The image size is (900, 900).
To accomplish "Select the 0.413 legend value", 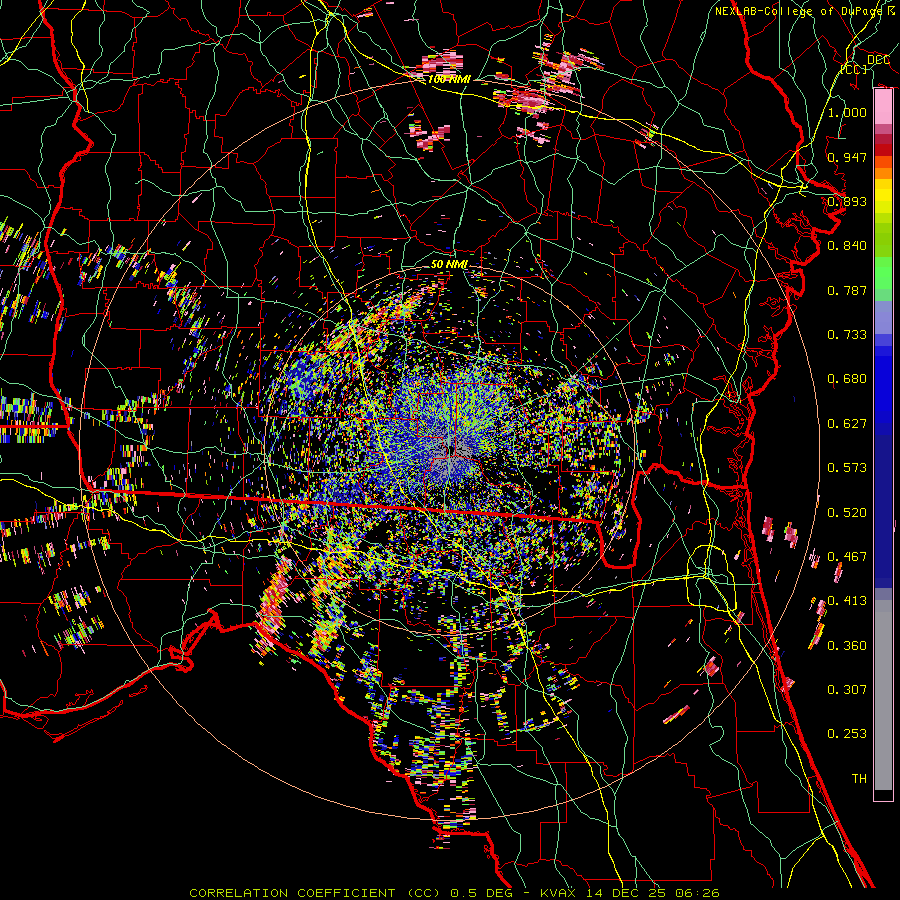I will point(847,601).
